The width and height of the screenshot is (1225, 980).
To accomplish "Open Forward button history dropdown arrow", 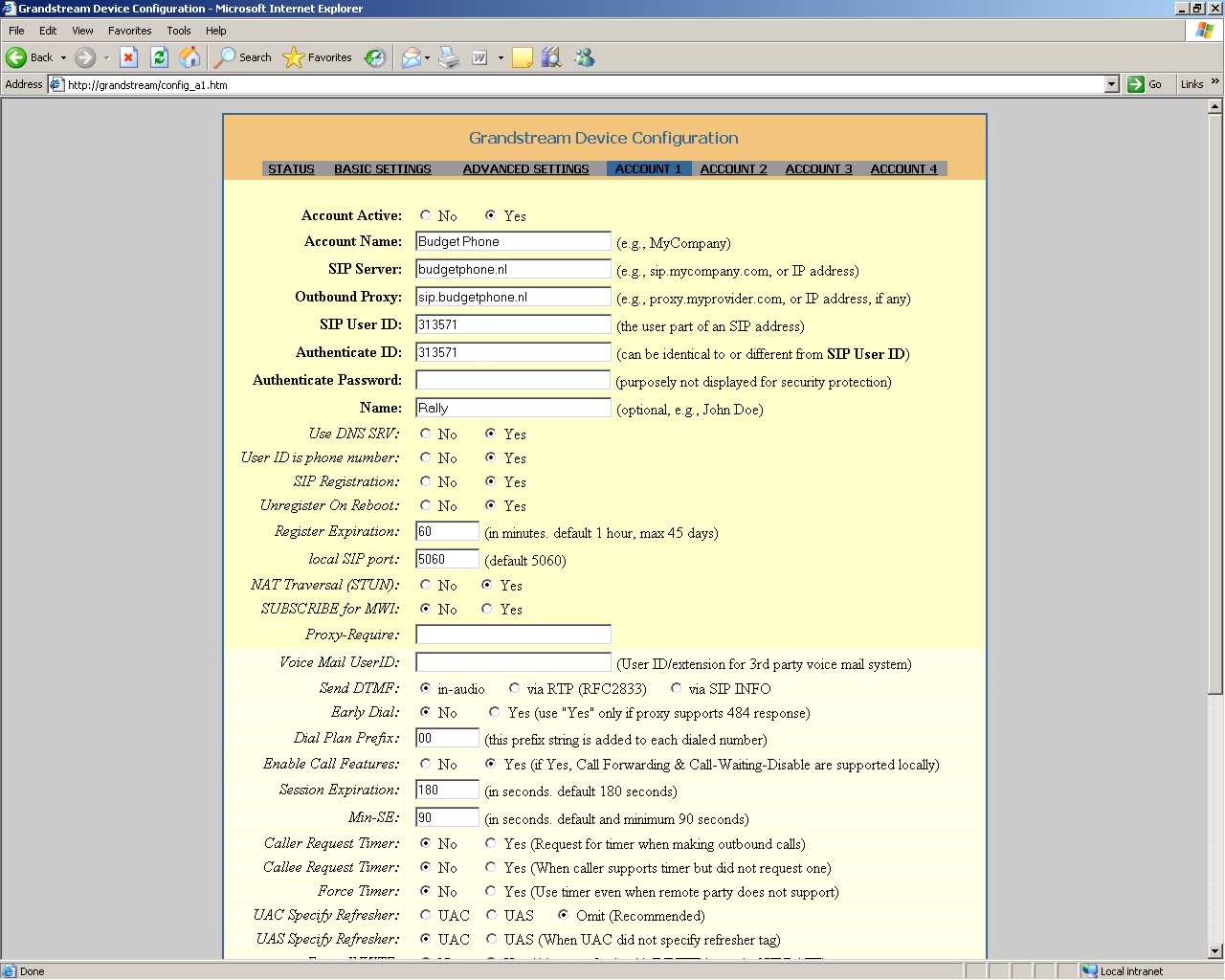I will tap(106, 57).
